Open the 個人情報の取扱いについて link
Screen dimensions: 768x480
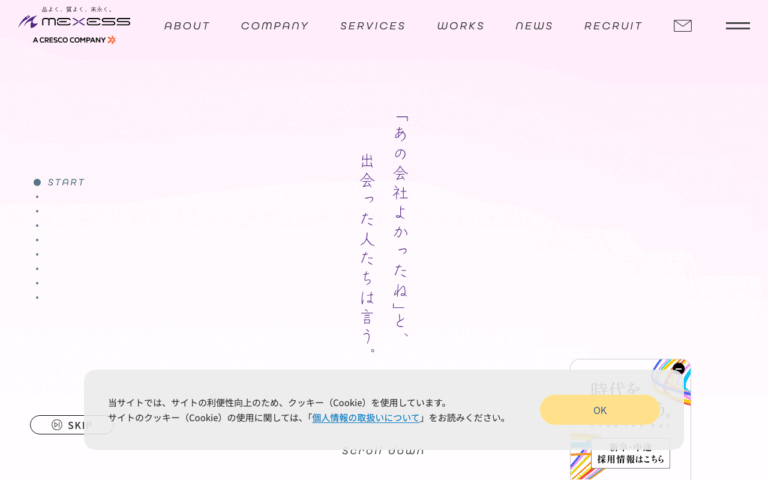[x=366, y=418]
